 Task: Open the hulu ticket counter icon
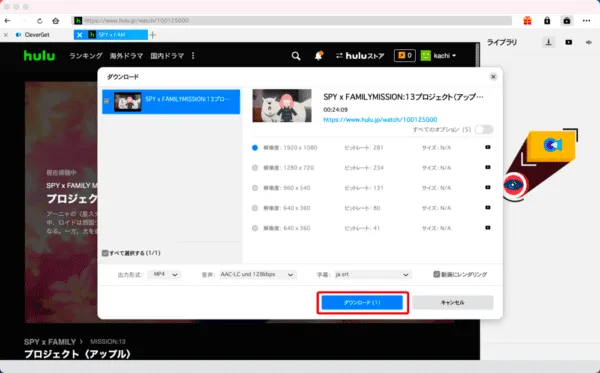coord(404,55)
